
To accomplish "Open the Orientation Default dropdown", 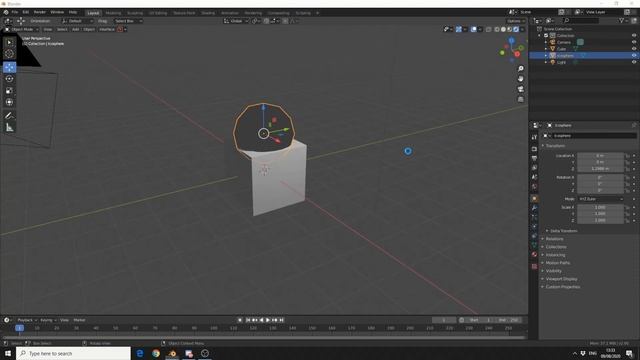I will pos(78,21).
